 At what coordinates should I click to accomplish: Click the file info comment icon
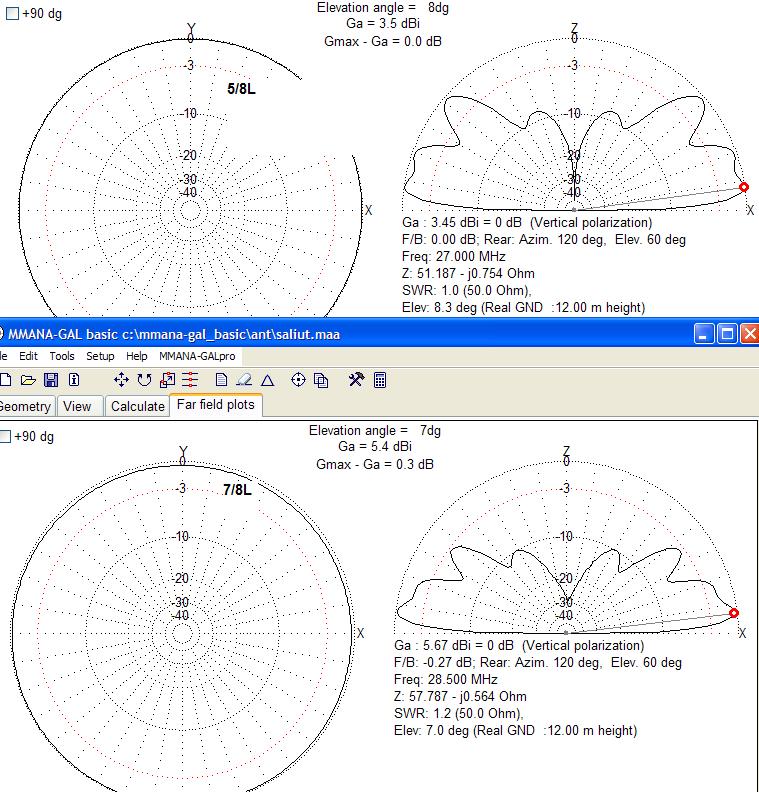(74, 380)
